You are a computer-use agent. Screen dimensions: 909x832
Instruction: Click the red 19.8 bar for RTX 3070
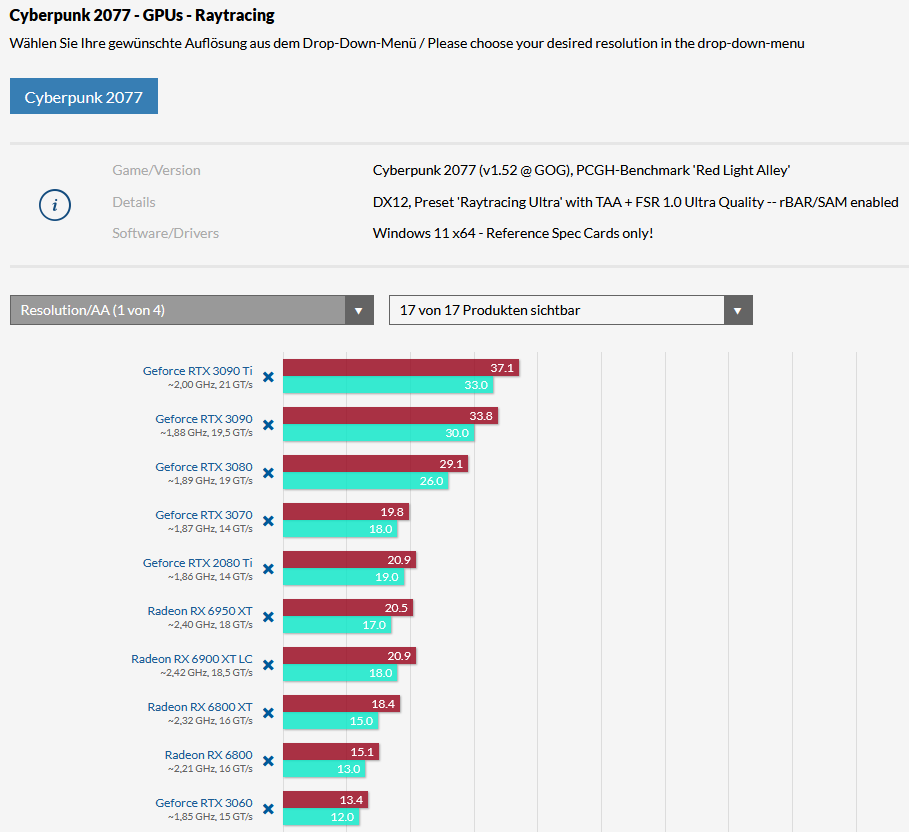346,512
